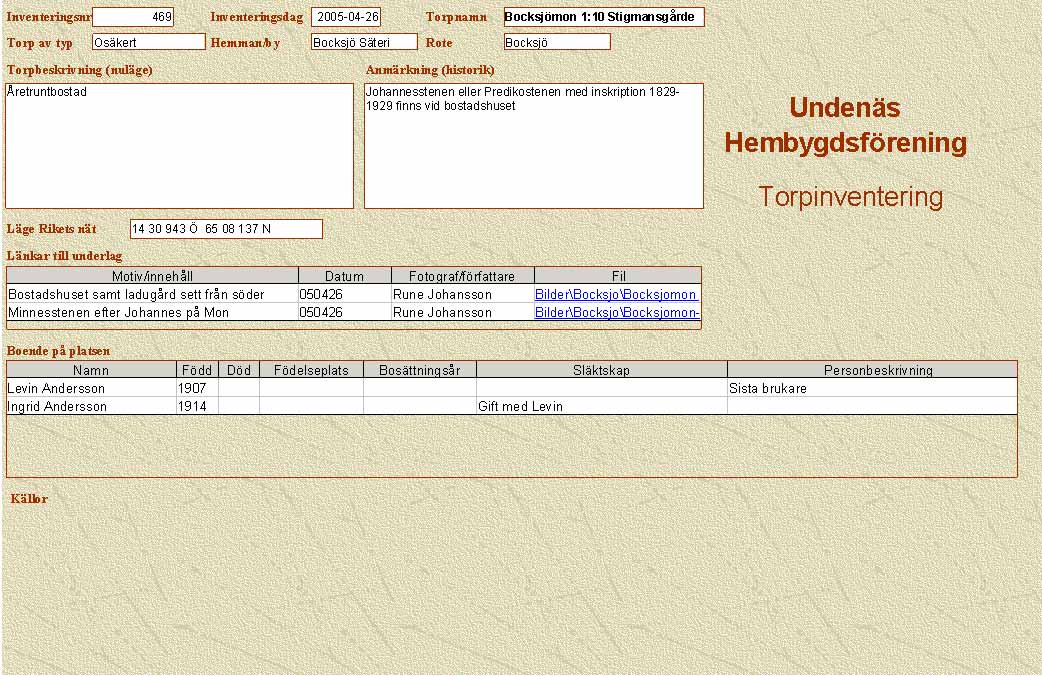Click the Motiv/innehåll column header
1042x676 pixels.
153,276
